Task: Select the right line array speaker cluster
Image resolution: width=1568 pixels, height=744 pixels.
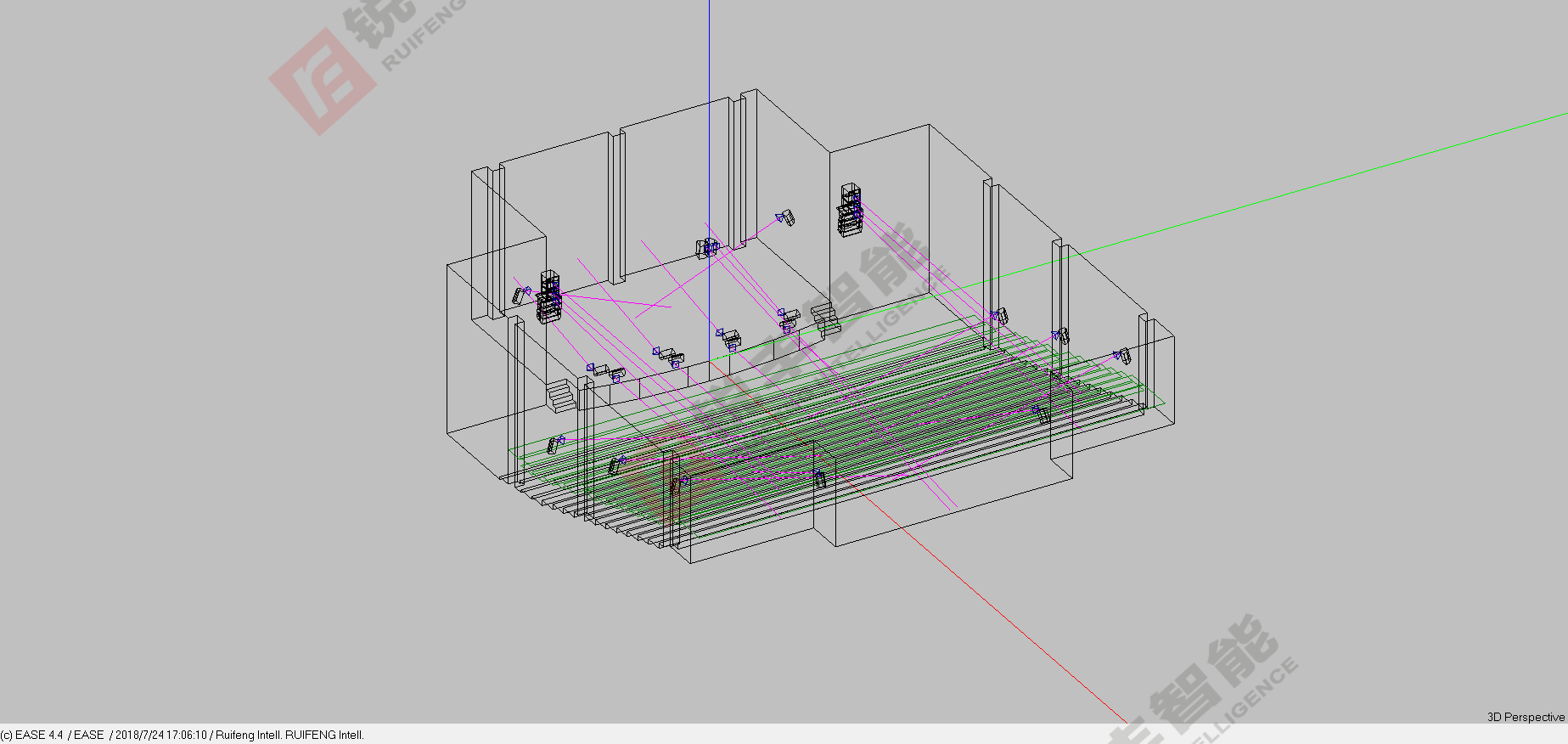Action: (850, 210)
